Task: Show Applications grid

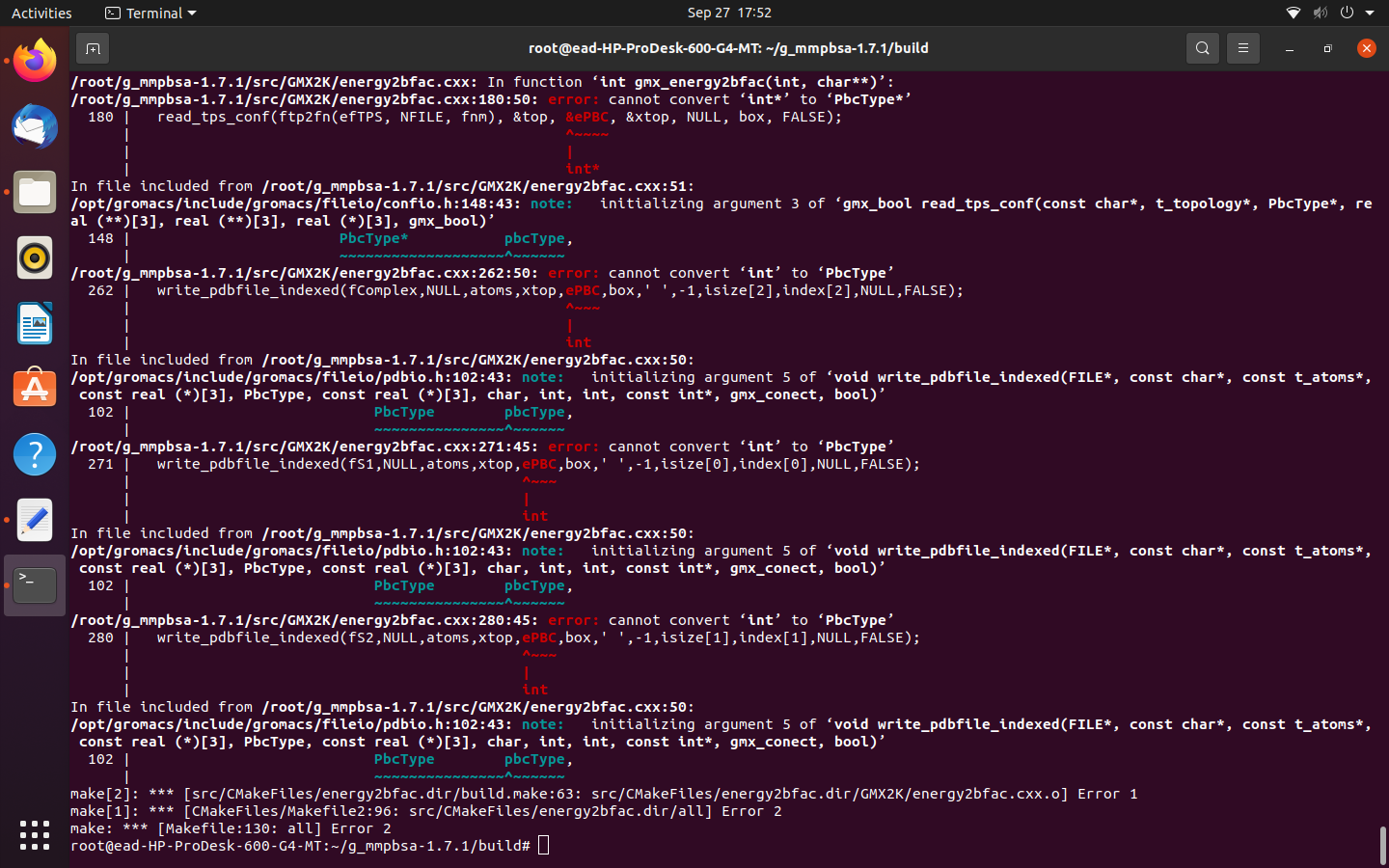Action: click(x=35, y=835)
